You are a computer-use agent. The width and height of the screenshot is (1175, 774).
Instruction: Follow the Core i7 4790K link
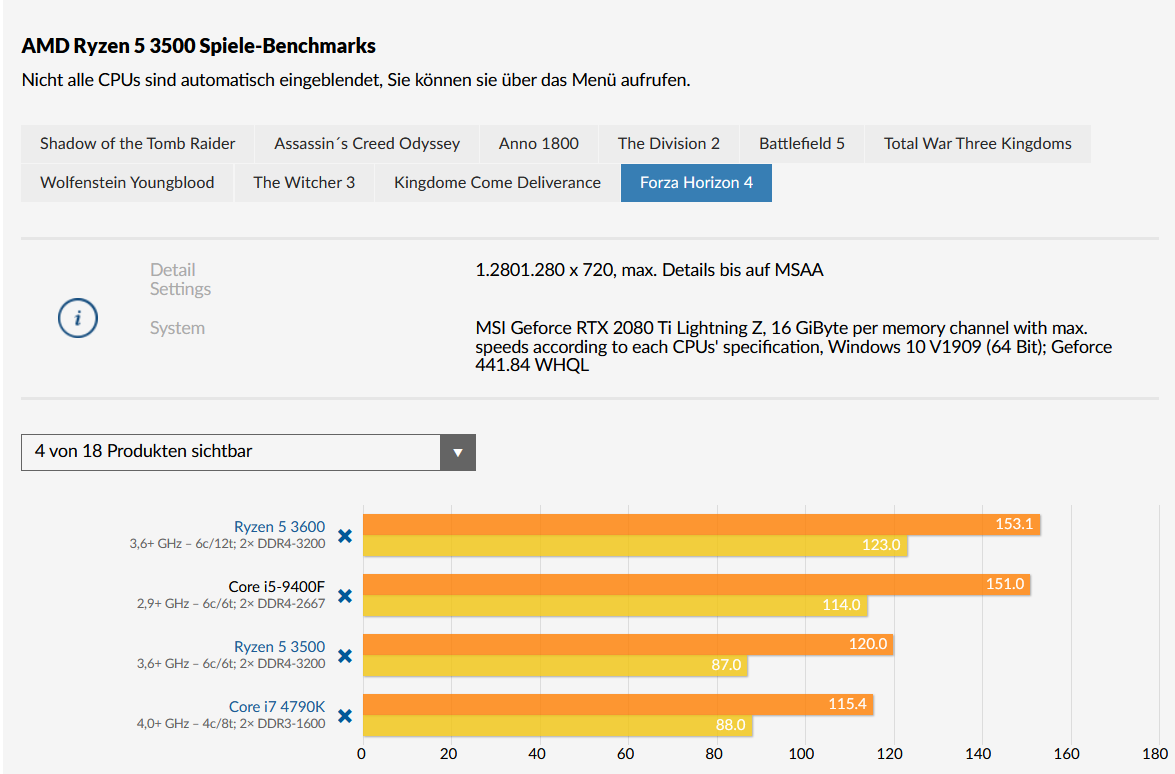coord(277,707)
